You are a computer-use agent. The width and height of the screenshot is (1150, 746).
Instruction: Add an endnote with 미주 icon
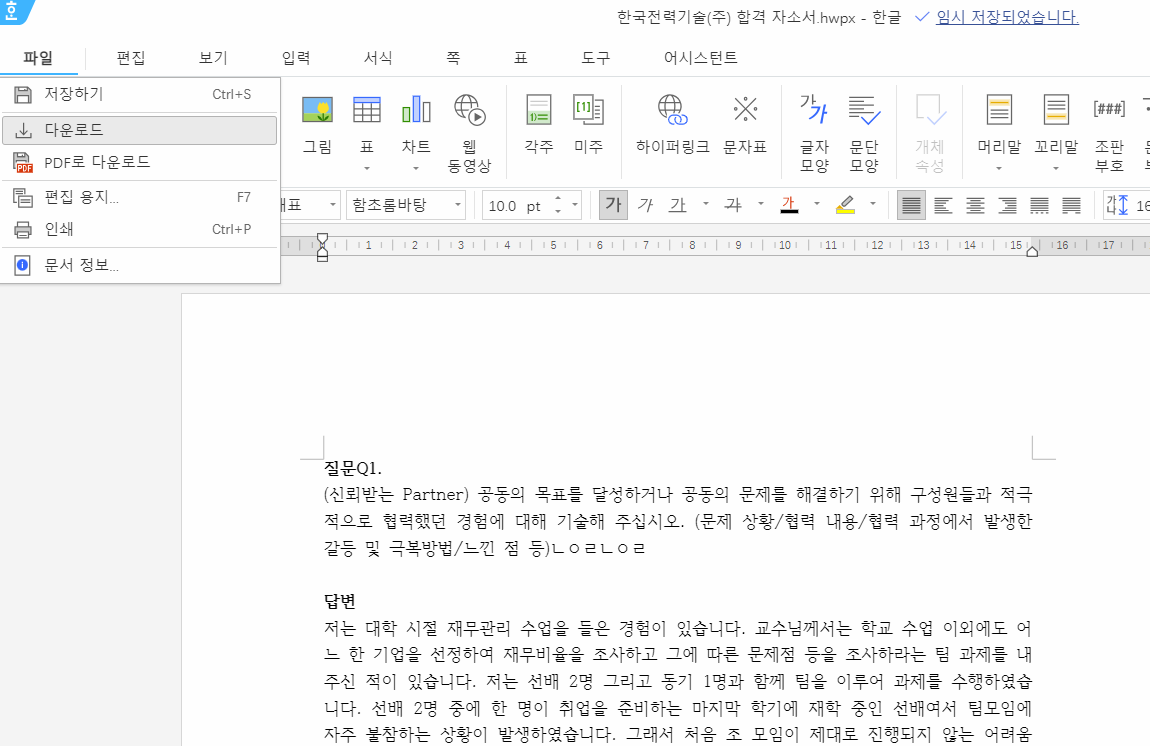[x=588, y=124]
